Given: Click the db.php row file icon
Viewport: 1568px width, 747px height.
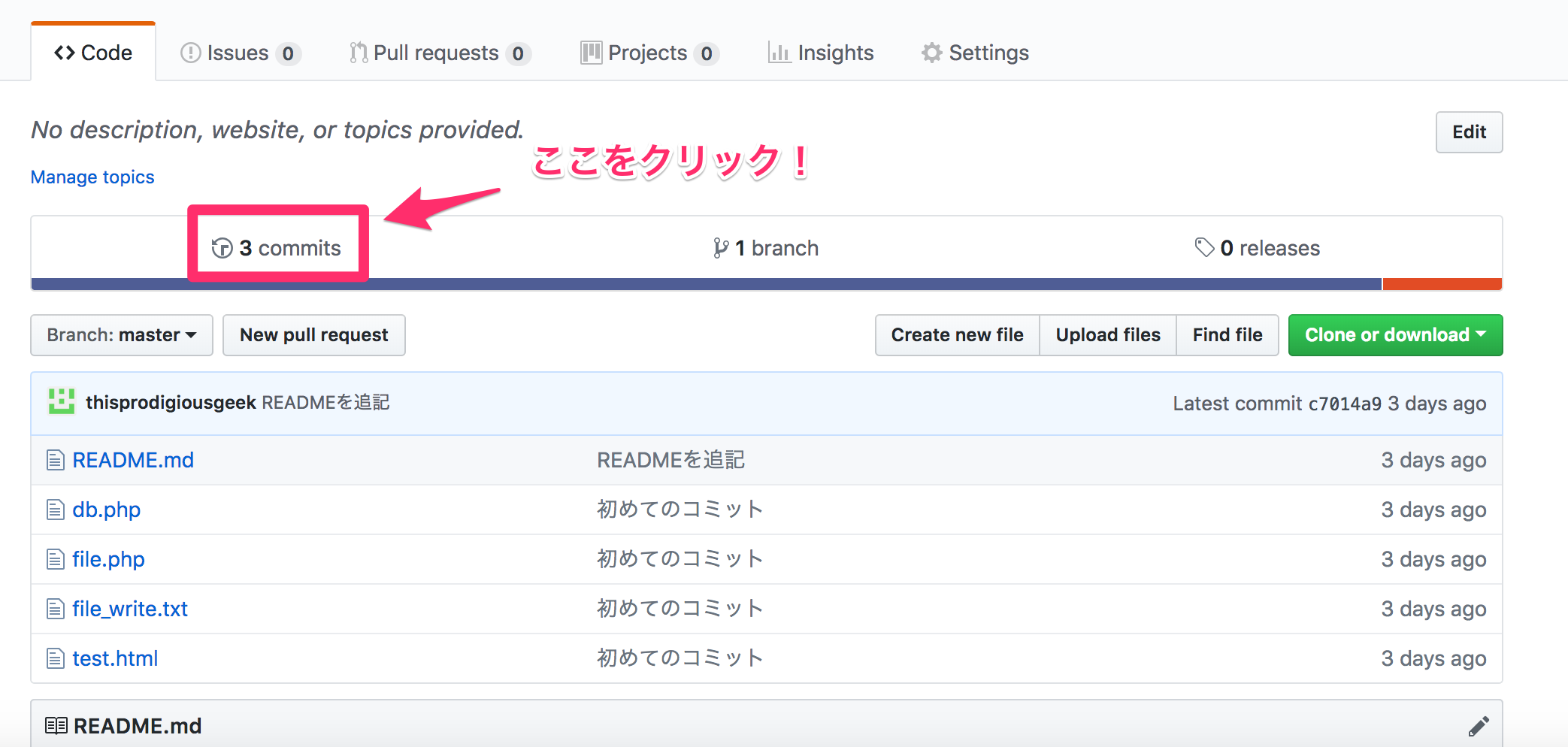Looking at the screenshot, I should [56, 510].
